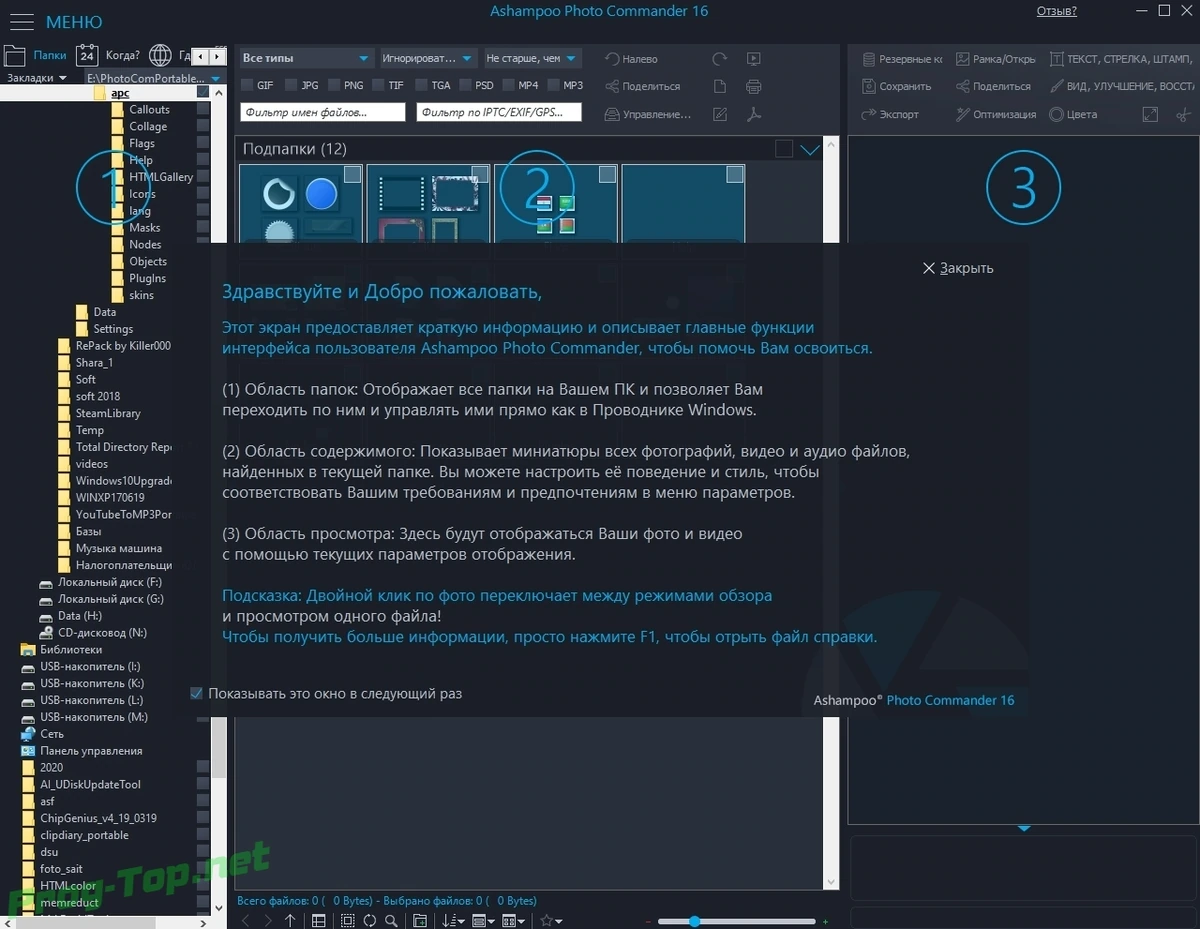Select the Collage folder
Screen dimensions: 1200x929
(x=147, y=126)
